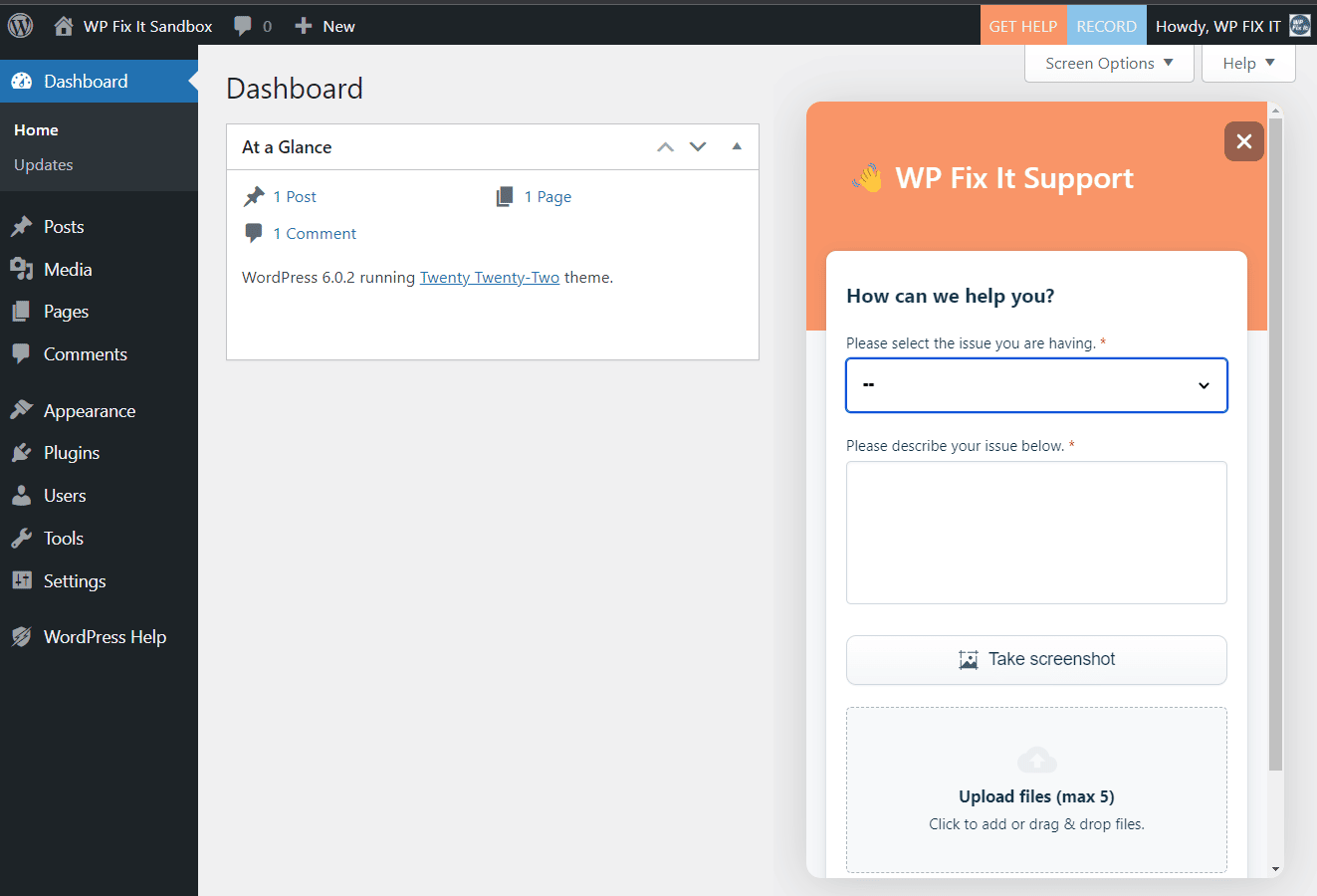Screen dimensions: 1317x896
Task: Collapse the At a Glance panel
Action: click(x=737, y=146)
